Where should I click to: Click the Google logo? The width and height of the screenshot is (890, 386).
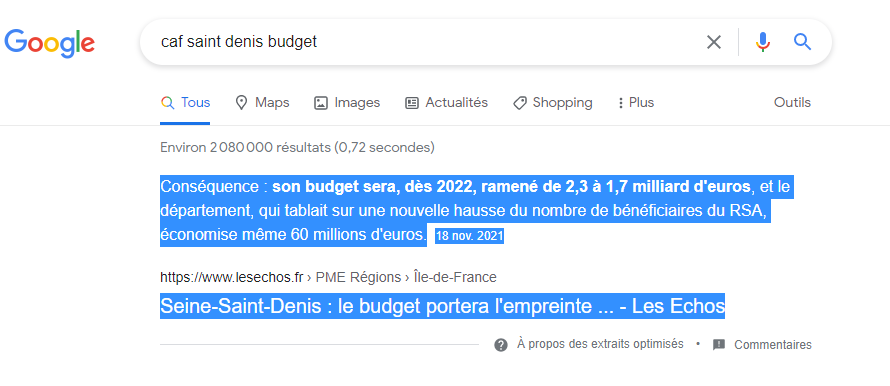pyautogui.click(x=49, y=43)
